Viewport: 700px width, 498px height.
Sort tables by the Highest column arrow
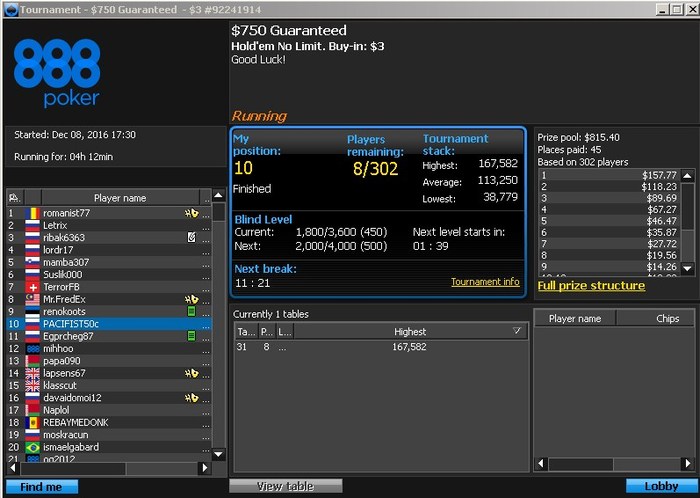517,331
